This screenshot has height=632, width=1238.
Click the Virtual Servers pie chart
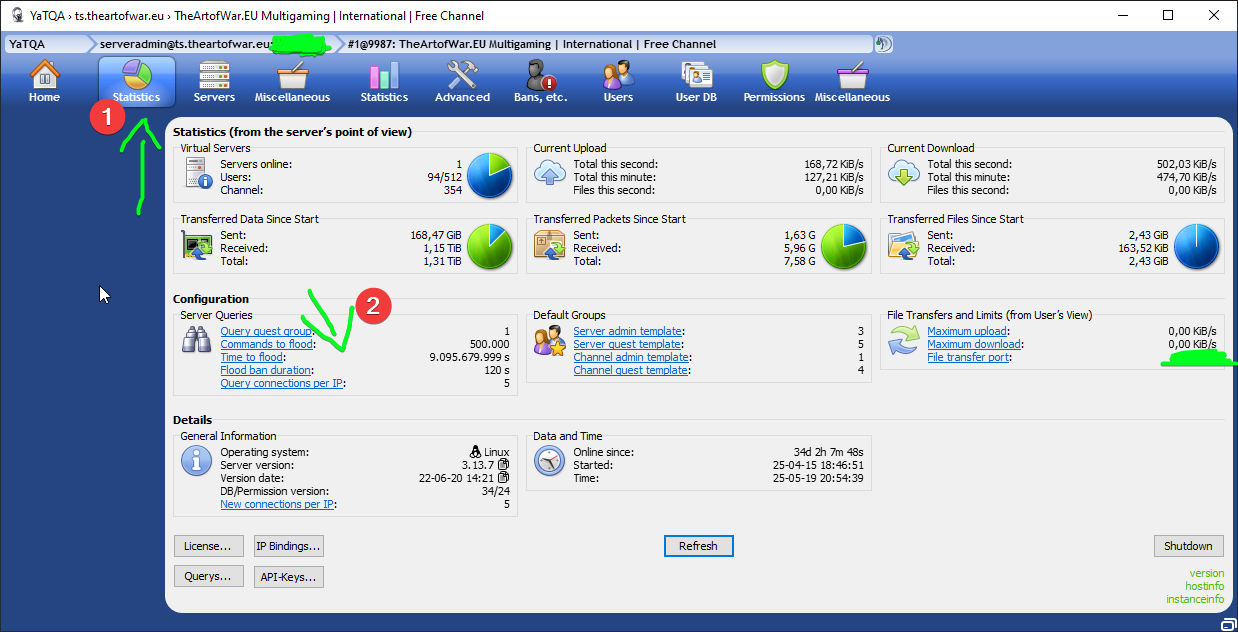click(490, 176)
